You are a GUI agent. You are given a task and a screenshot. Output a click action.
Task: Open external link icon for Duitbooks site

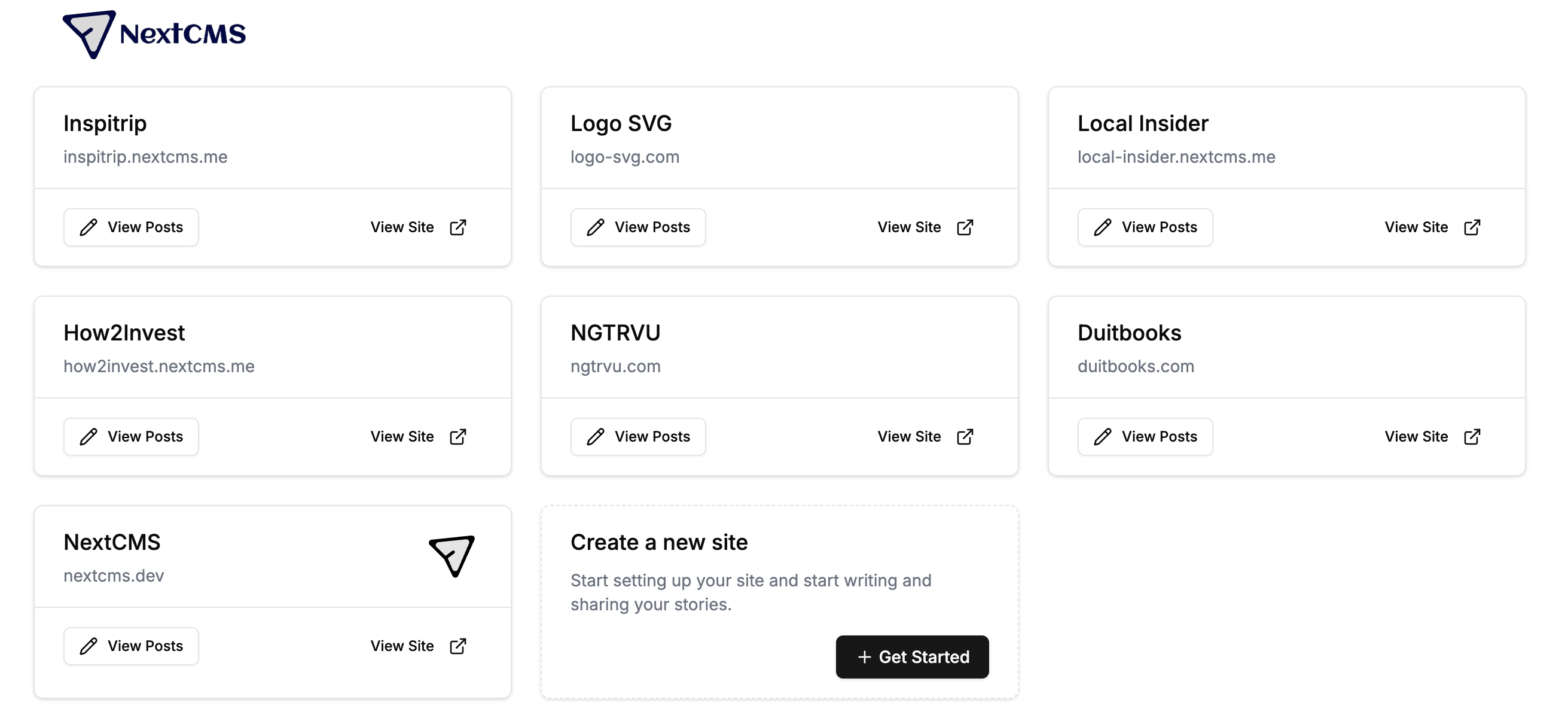1472,437
